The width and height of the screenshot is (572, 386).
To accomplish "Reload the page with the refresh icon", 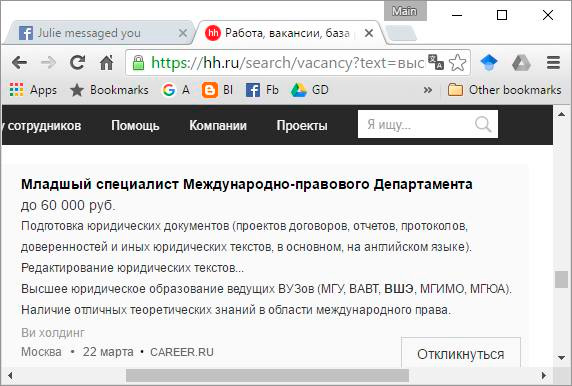I will 77,63.
